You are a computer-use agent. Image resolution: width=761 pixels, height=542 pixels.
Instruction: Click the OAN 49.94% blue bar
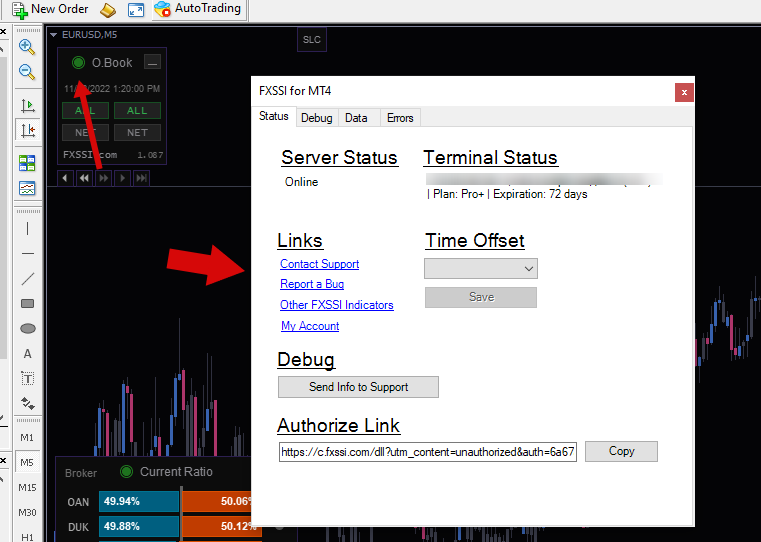click(139, 501)
